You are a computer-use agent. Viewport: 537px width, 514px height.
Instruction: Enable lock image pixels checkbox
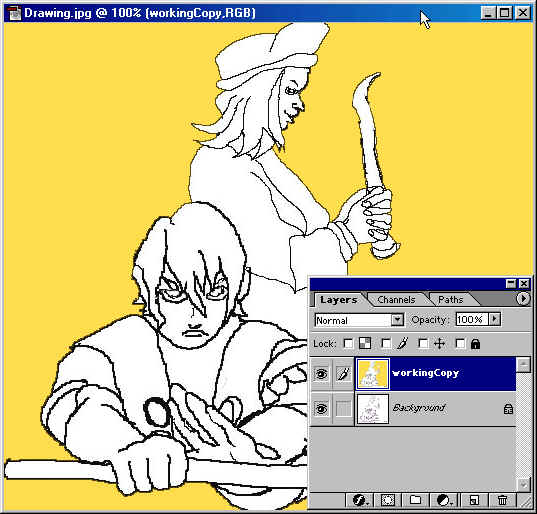click(386, 343)
